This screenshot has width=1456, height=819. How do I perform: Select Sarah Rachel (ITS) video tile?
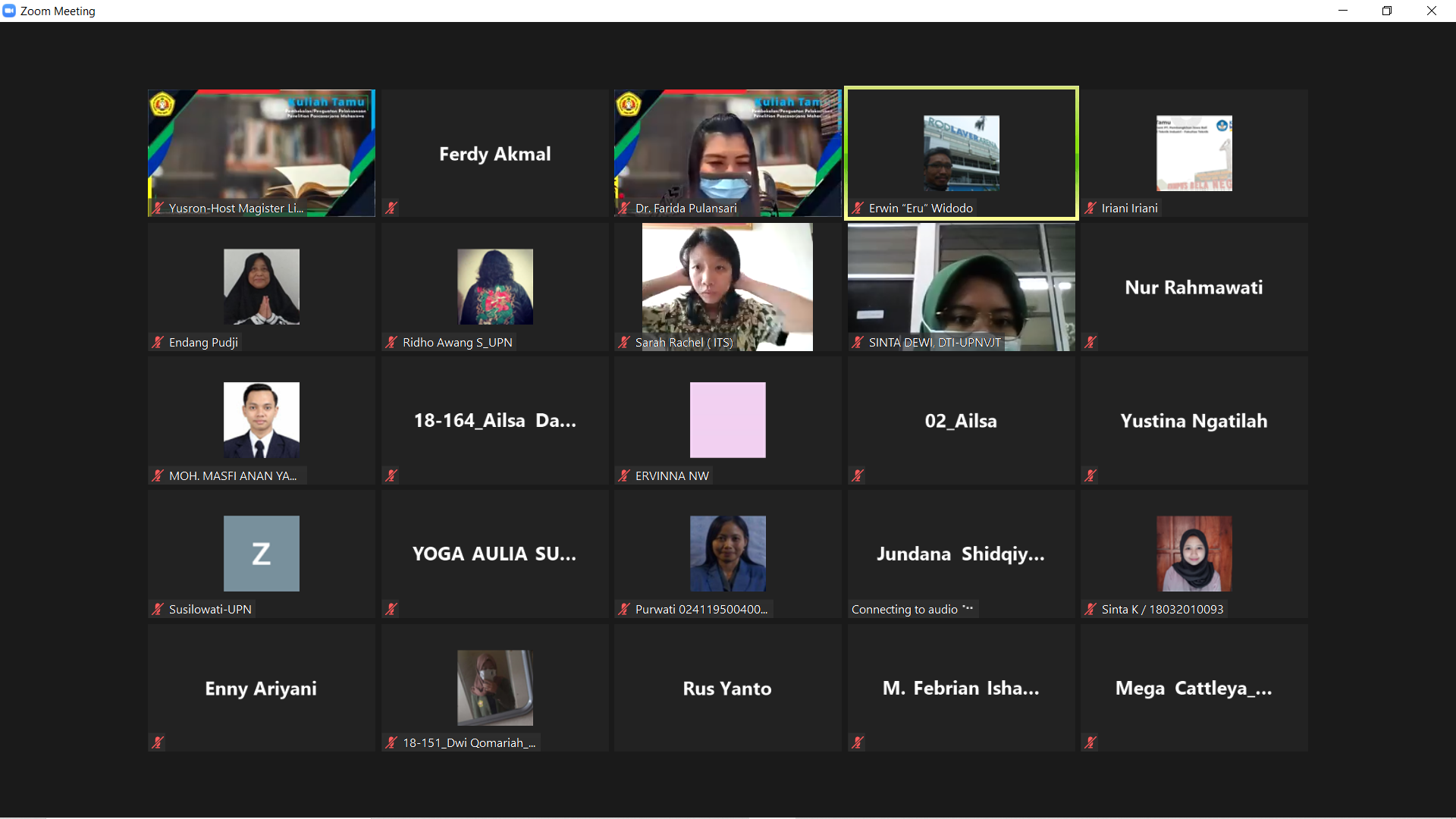tap(727, 287)
